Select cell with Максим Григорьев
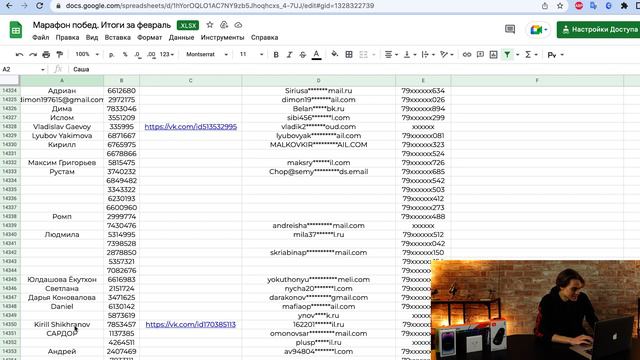Screen dimensions: 640x360 (62, 163)
